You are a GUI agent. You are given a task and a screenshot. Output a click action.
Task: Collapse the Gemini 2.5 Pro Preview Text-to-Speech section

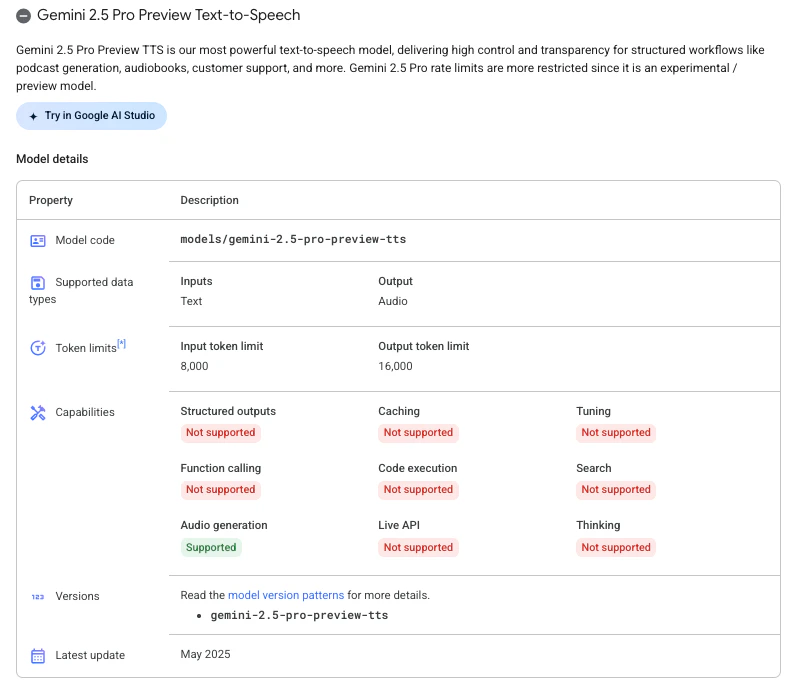pos(23,16)
